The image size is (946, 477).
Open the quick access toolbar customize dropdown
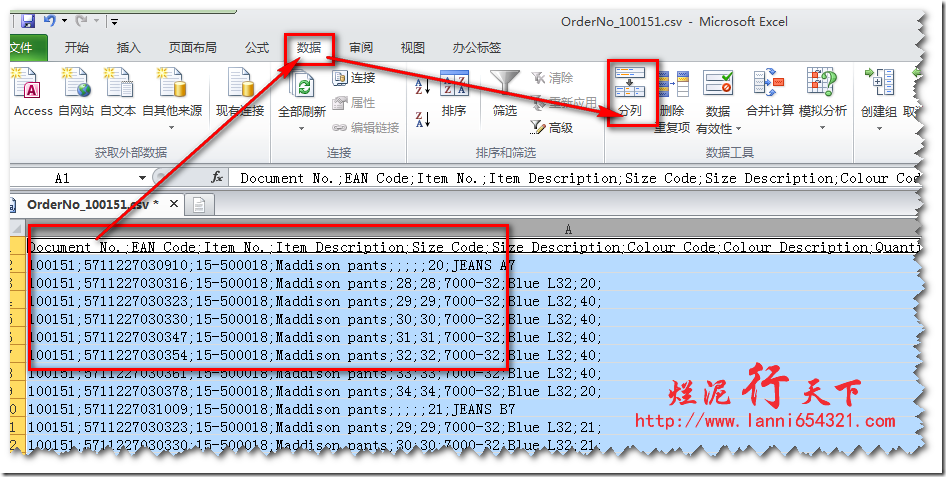(114, 22)
